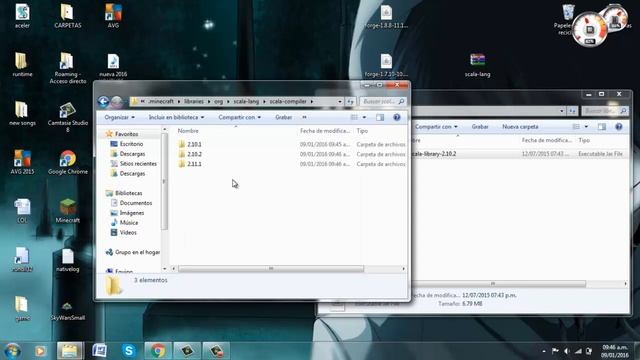The height and width of the screenshot is (360, 640).
Task: Open the Organizar dropdown menu
Action: click(119, 118)
